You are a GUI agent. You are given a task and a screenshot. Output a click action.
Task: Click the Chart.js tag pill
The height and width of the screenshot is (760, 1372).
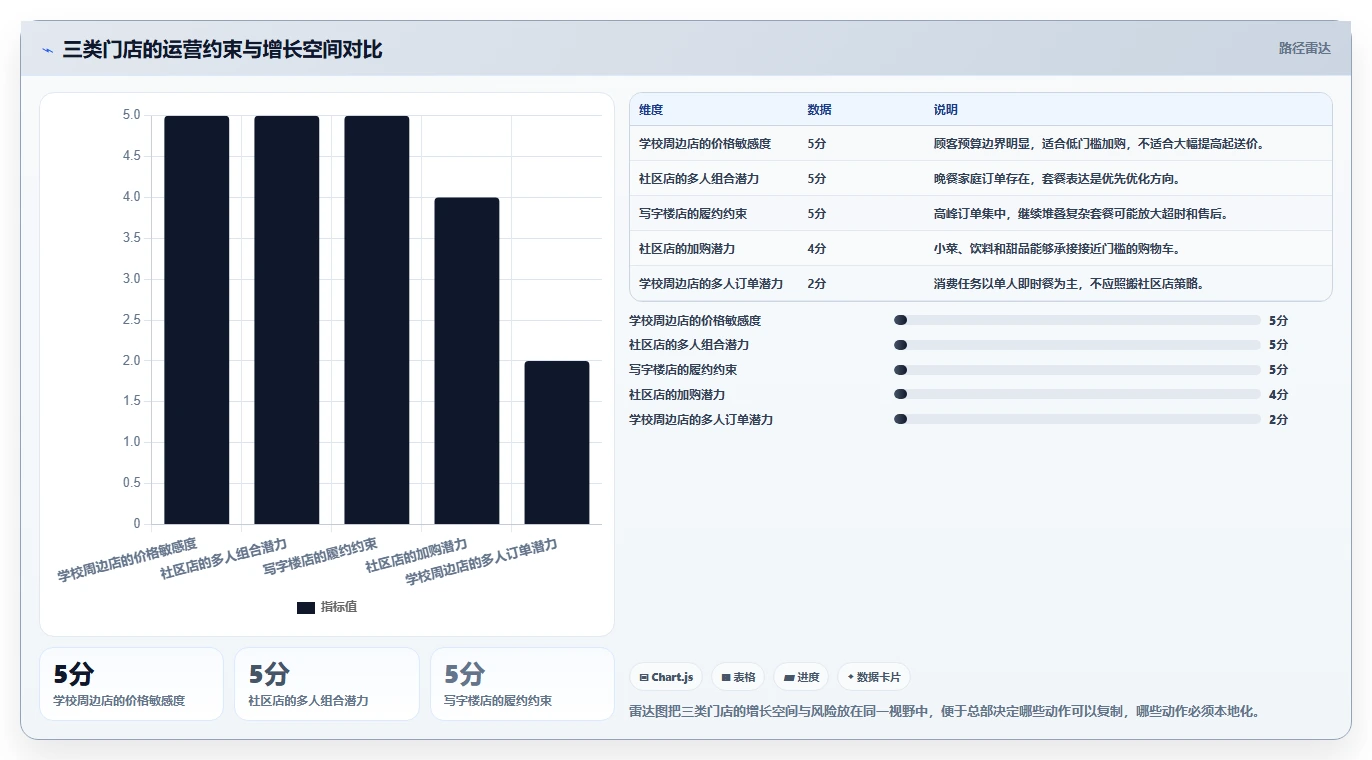667,677
